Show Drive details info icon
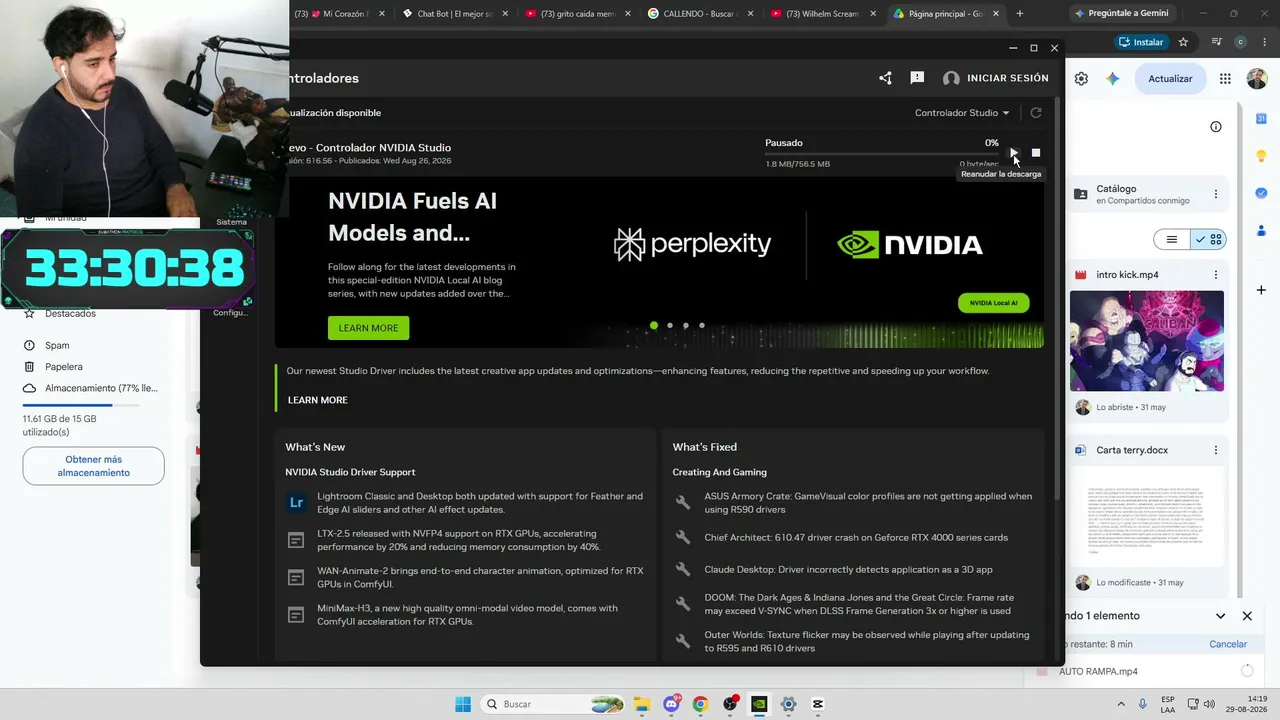 tap(1216, 127)
